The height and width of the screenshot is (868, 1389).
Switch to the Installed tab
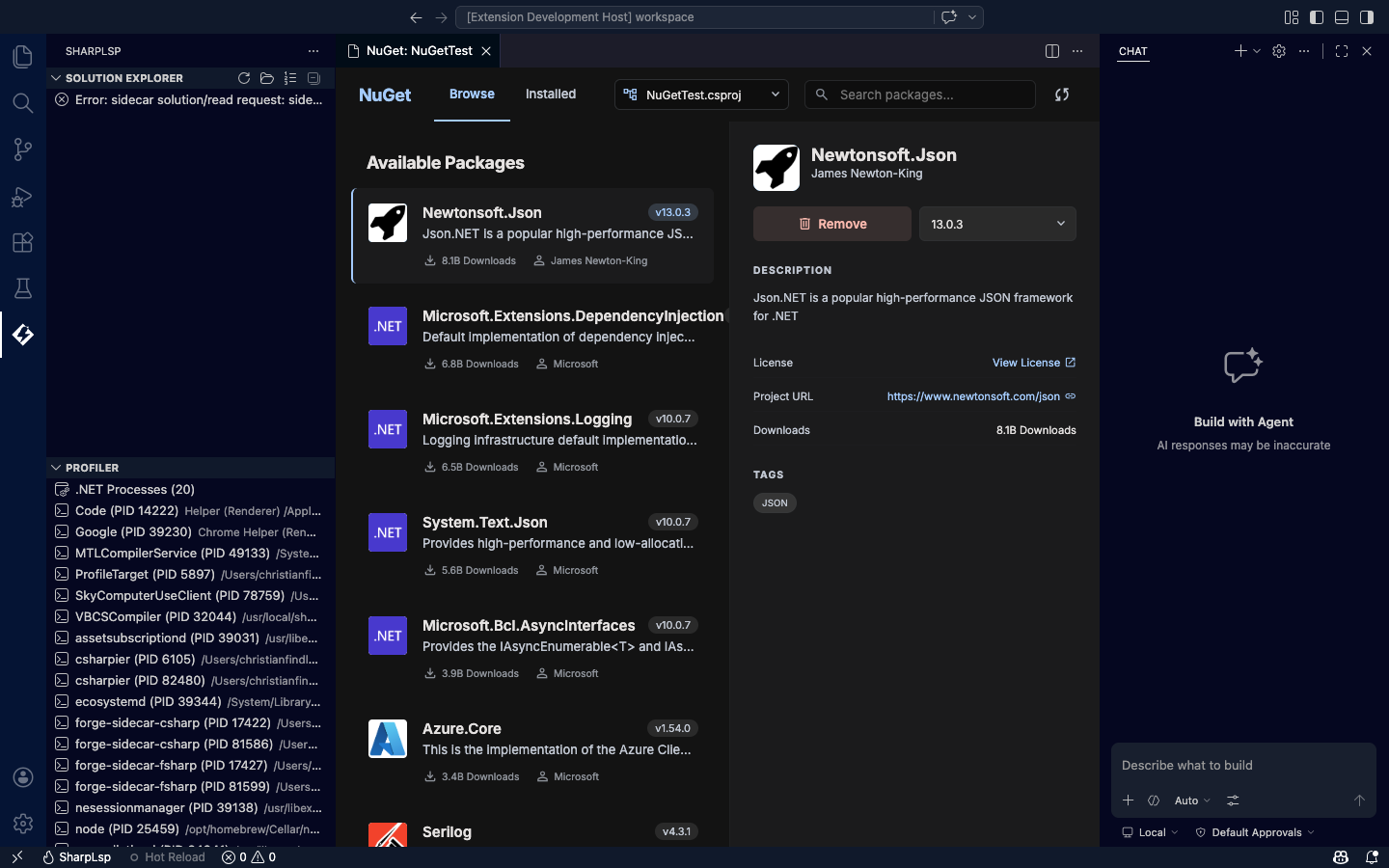tap(551, 94)
